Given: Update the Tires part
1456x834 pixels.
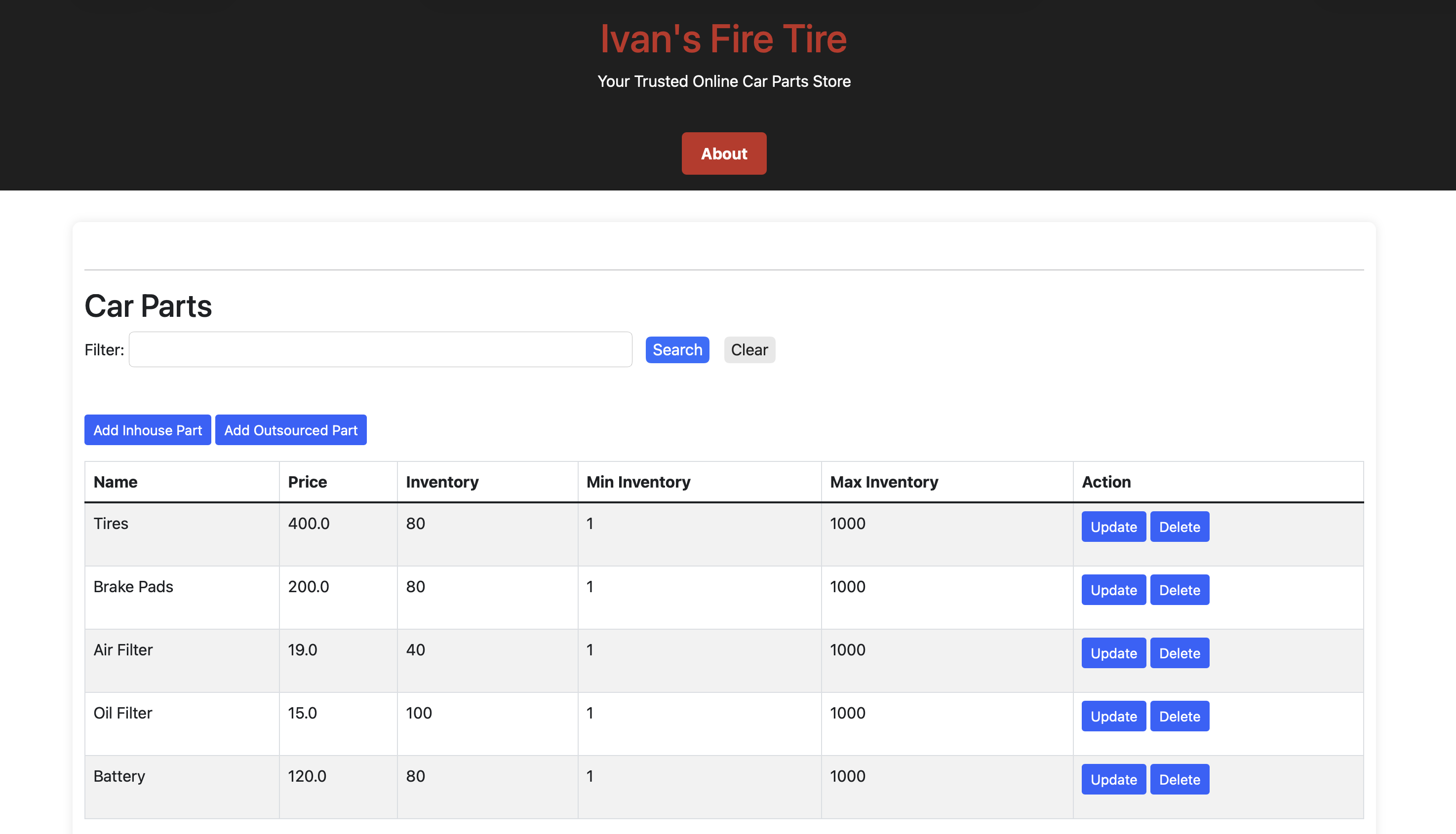Looking at the screenshot, I should tap(1113, 527).
